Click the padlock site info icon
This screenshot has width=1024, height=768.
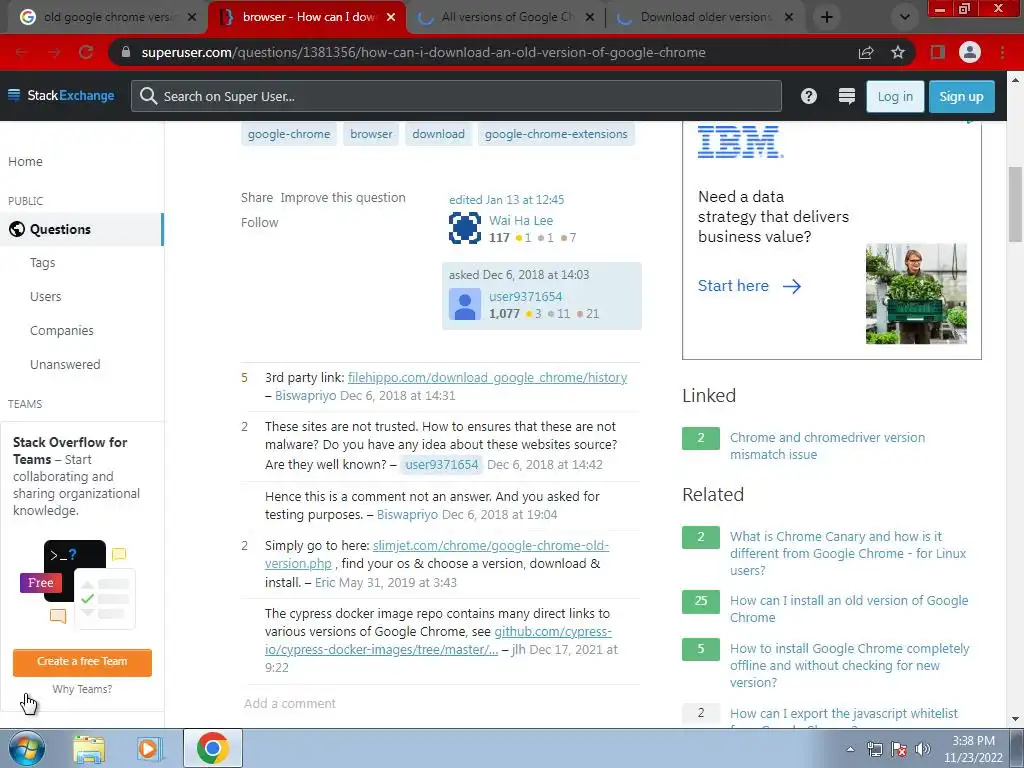point(126,52)
